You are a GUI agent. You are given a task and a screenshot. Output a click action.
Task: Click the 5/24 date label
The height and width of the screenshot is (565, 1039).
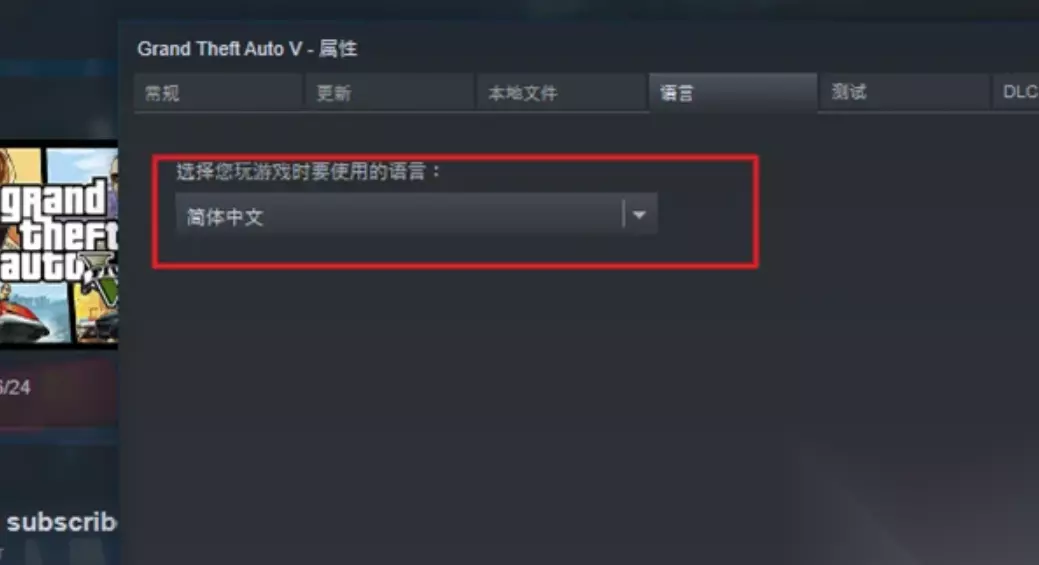(15, 387)
